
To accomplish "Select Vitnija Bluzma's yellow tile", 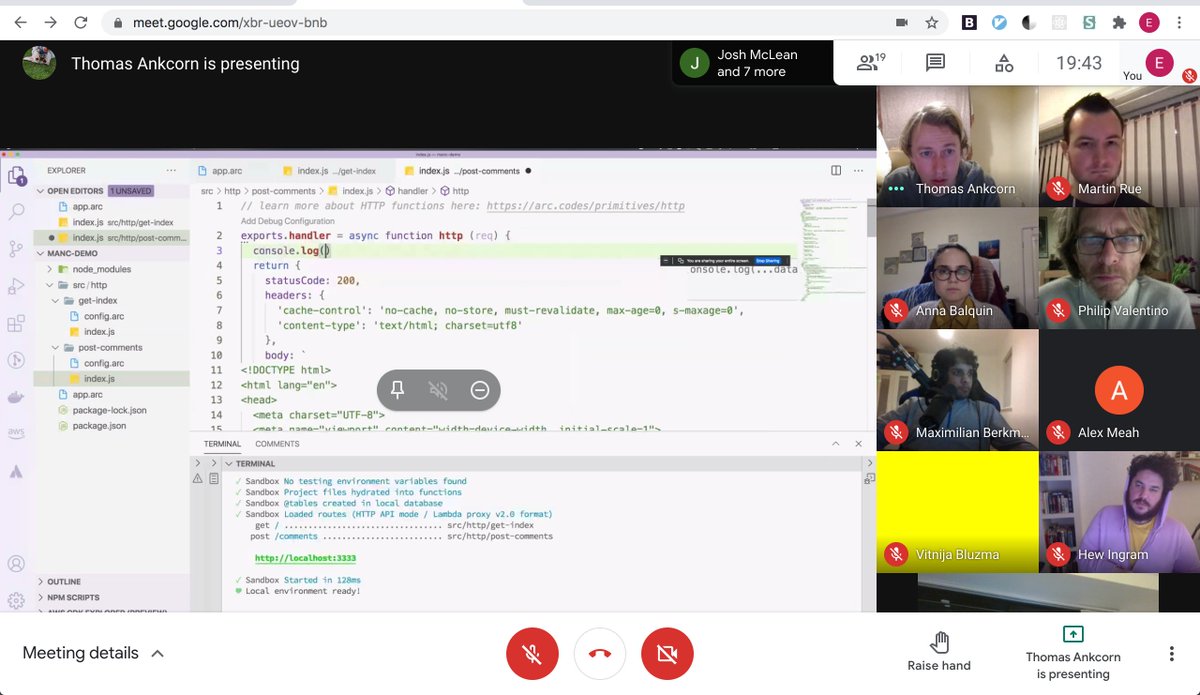I will (957, 512).
